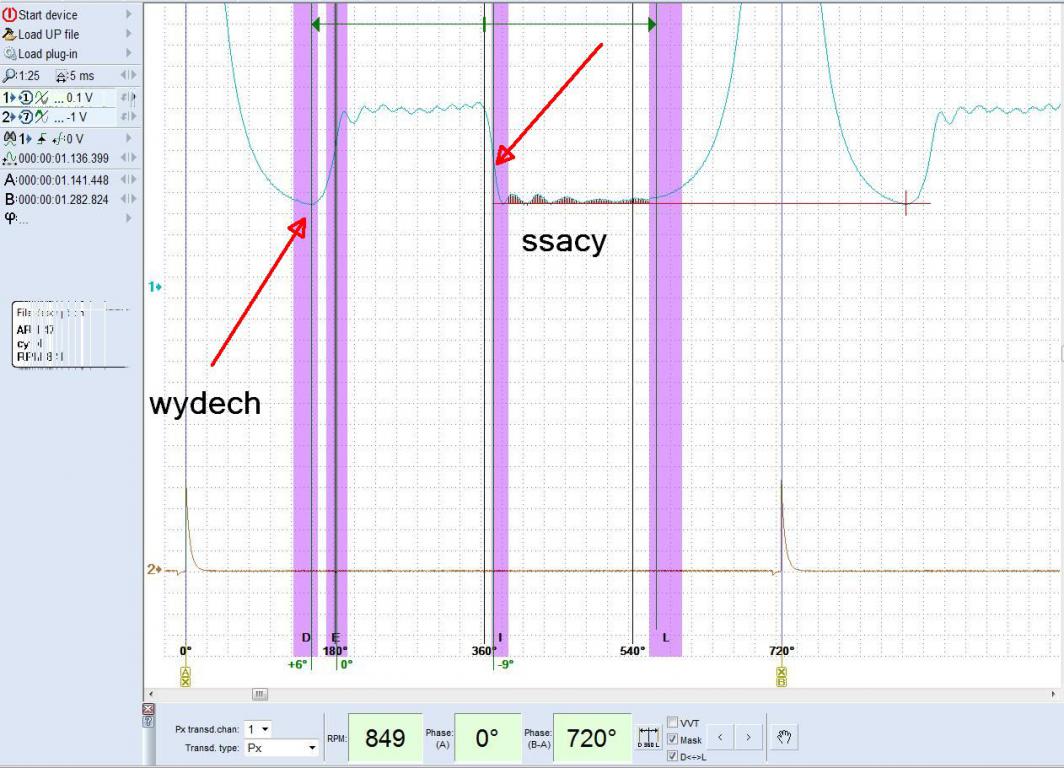This screenshot has width=1064, height=768.
Task: Expand the trigger settings row arrow
Action: click(128, 138)
